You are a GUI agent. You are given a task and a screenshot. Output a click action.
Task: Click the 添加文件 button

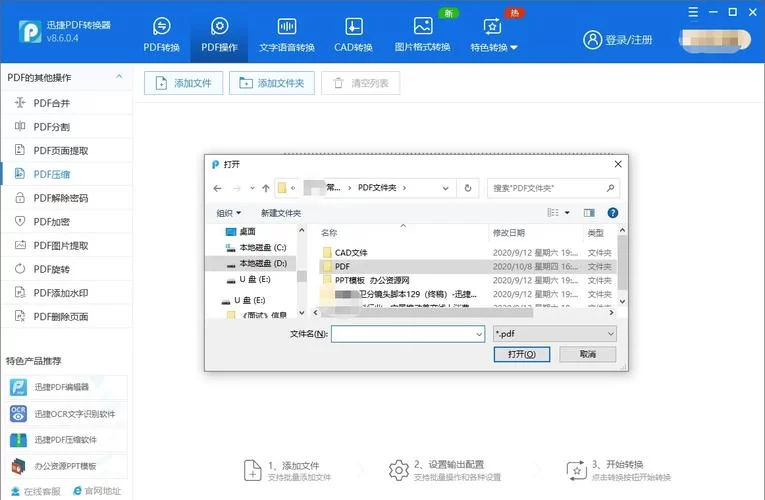183,83
